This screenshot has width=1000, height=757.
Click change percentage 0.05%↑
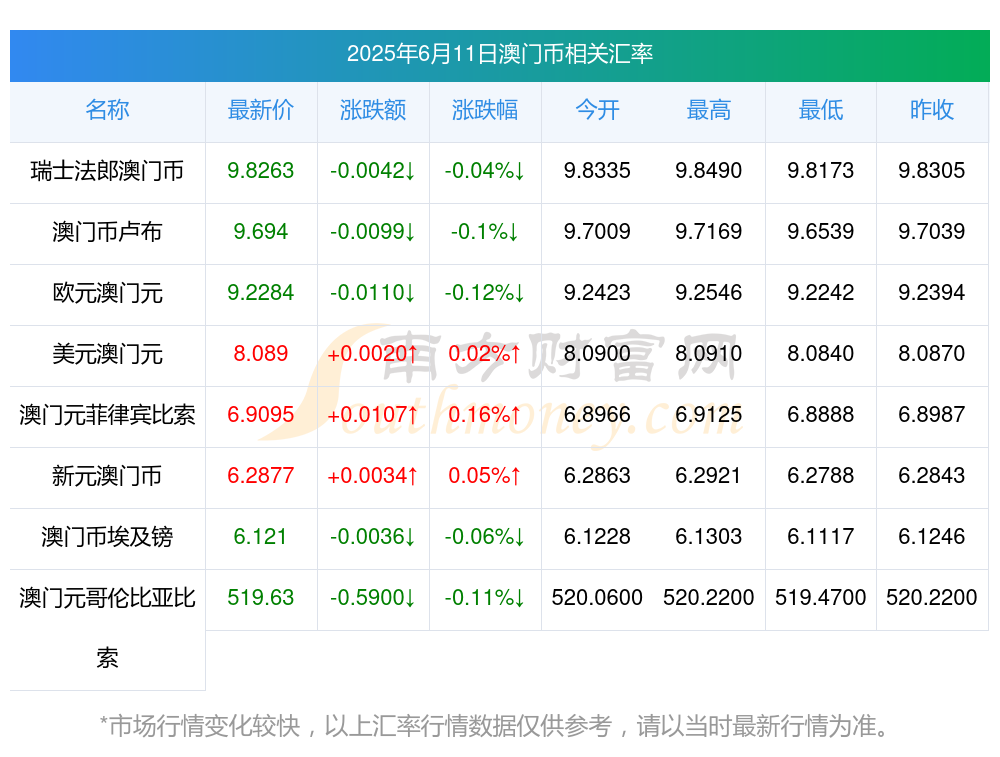[x=485, y=476]
